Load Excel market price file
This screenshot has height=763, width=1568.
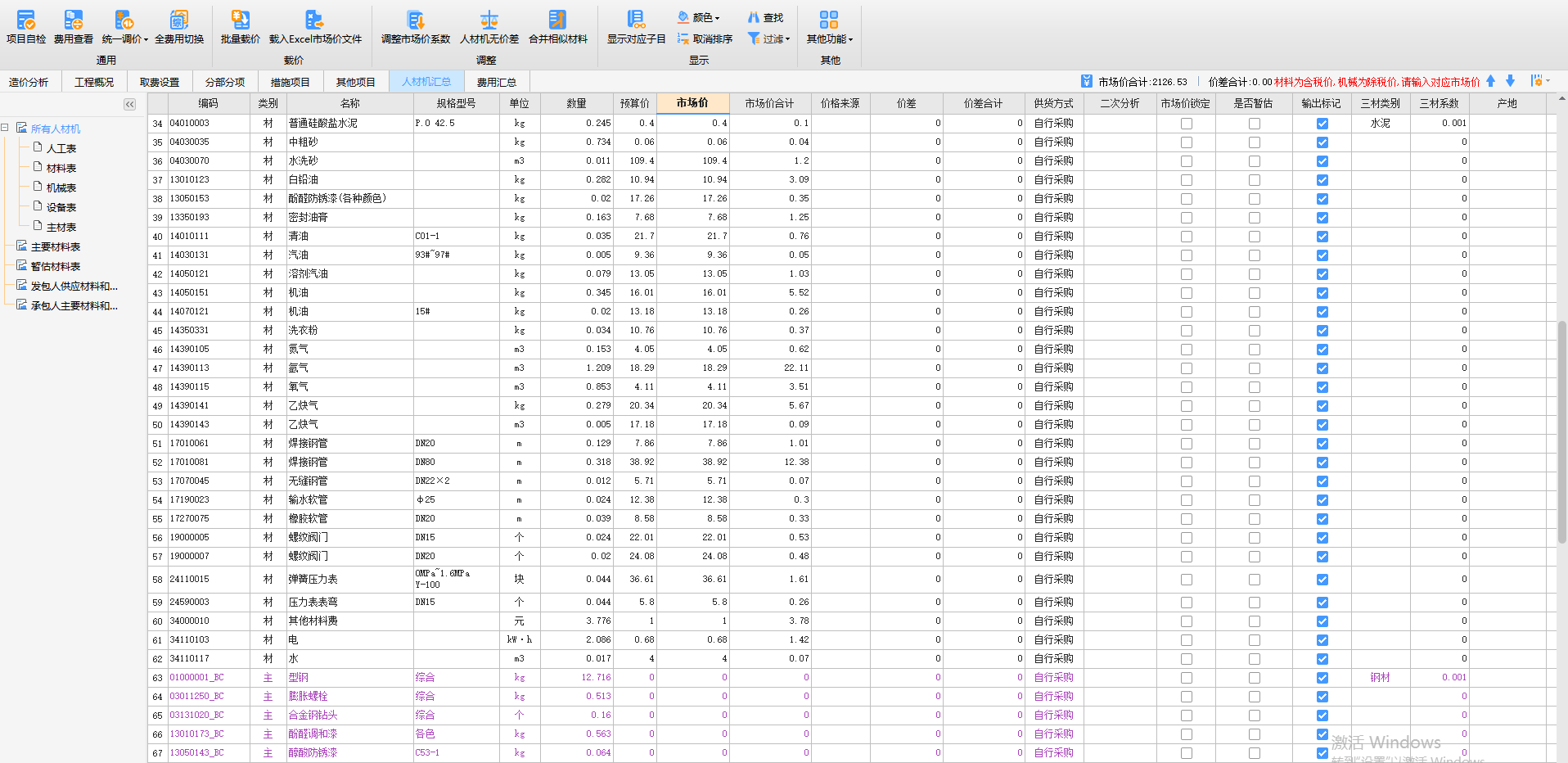[315, 26]
